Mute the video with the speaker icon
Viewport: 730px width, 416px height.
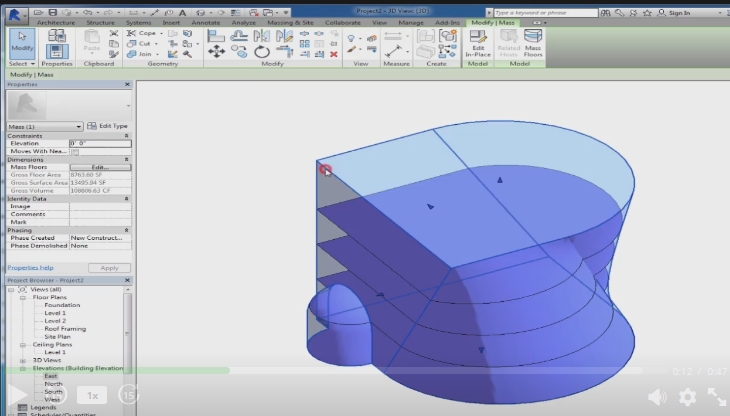tap(657, 395)
